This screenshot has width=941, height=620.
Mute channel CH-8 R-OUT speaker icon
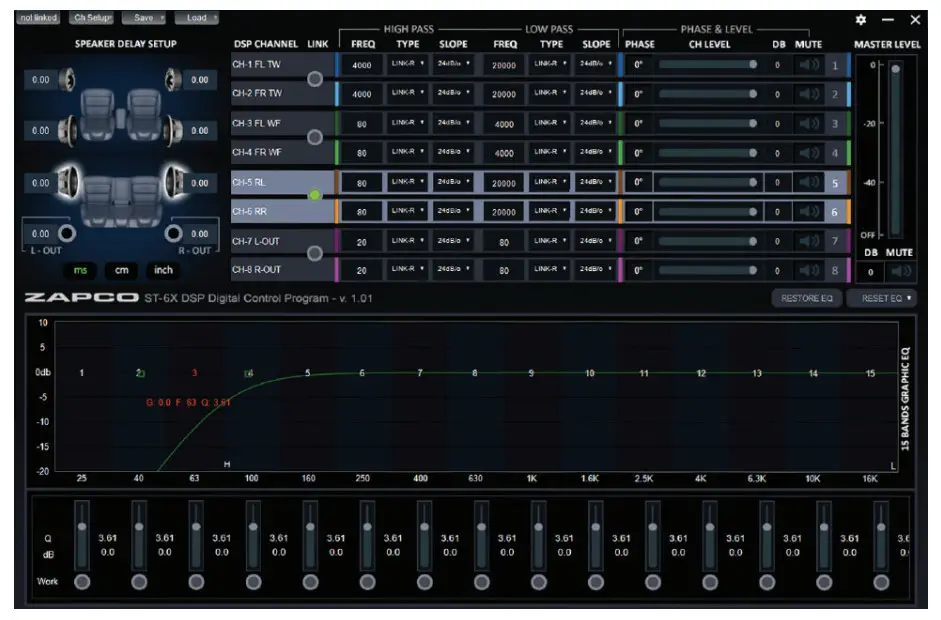(810, 271)
